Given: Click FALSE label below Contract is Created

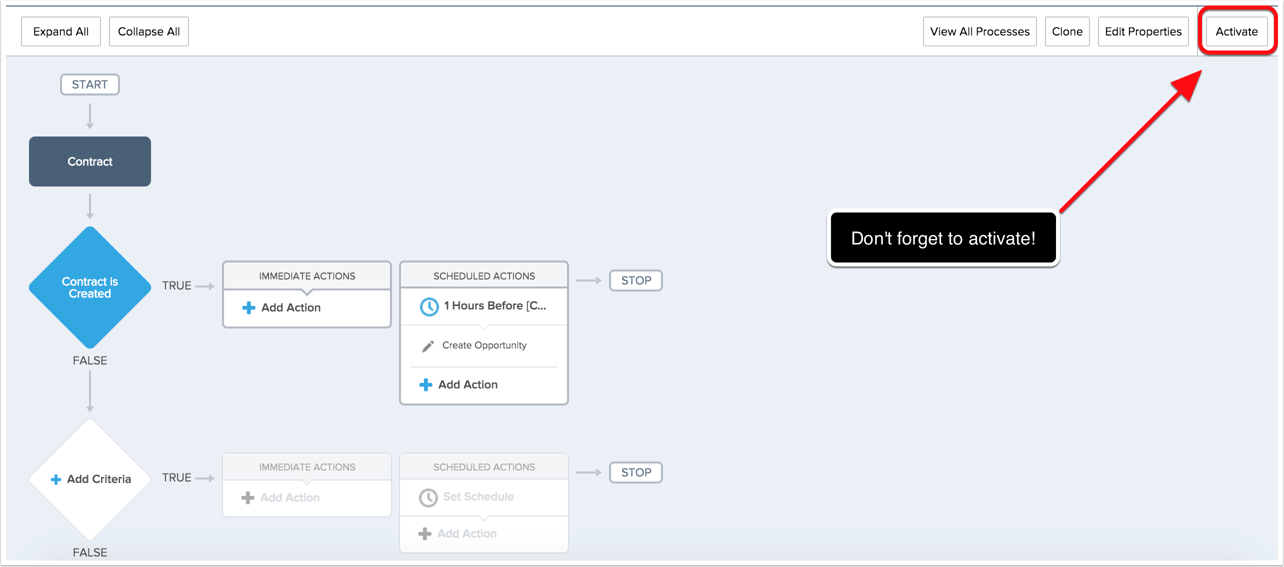Looking at the screenshot, I should 90,361.
